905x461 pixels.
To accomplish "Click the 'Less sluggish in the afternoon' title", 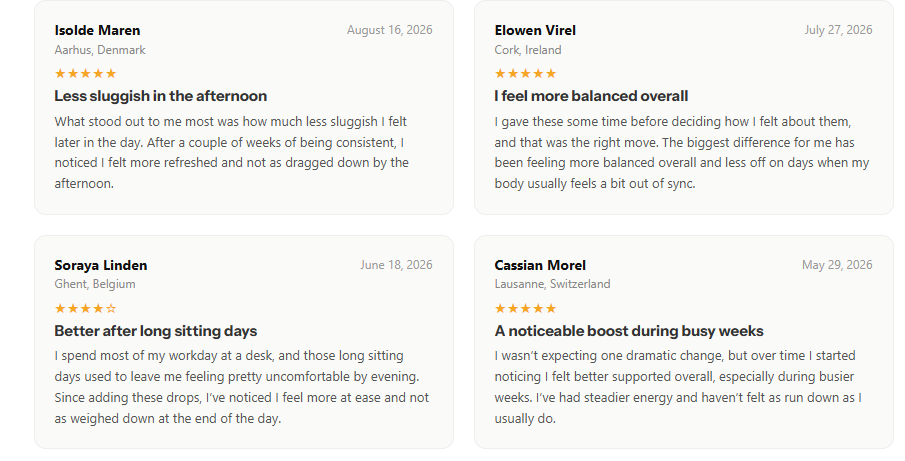I will coord(160,96).
